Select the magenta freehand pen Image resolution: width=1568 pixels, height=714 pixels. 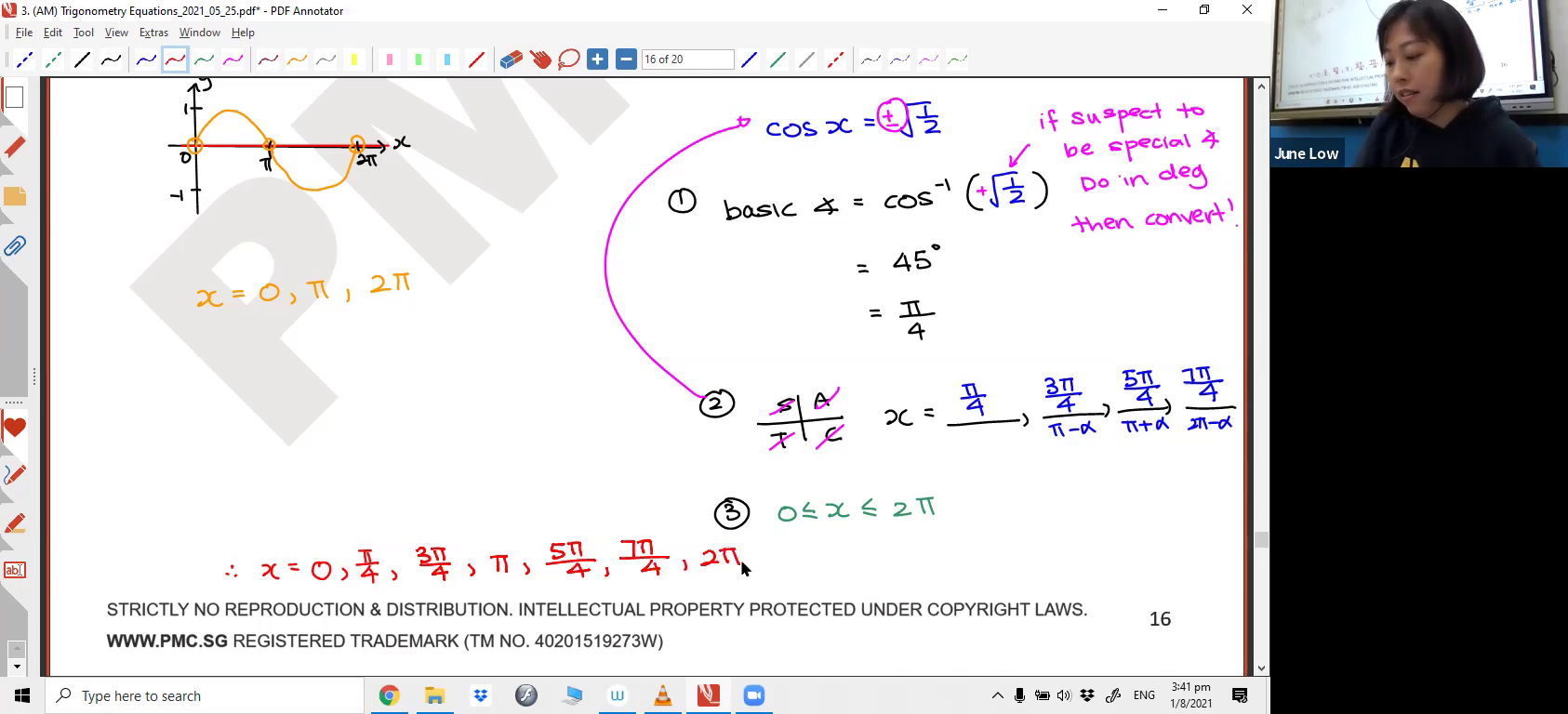233,60
